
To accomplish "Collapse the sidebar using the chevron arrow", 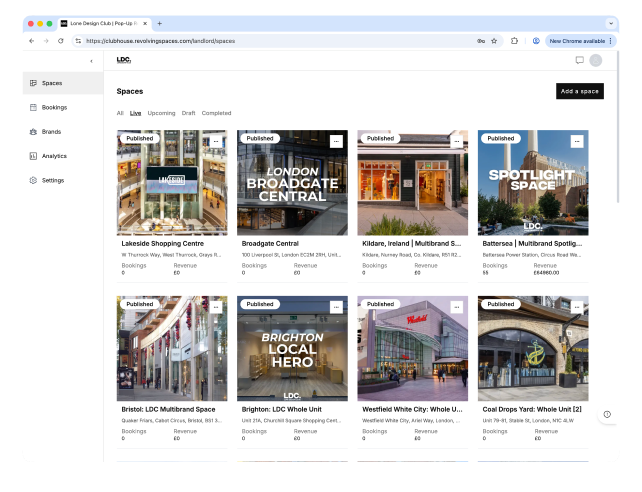I will pos(91,61).
